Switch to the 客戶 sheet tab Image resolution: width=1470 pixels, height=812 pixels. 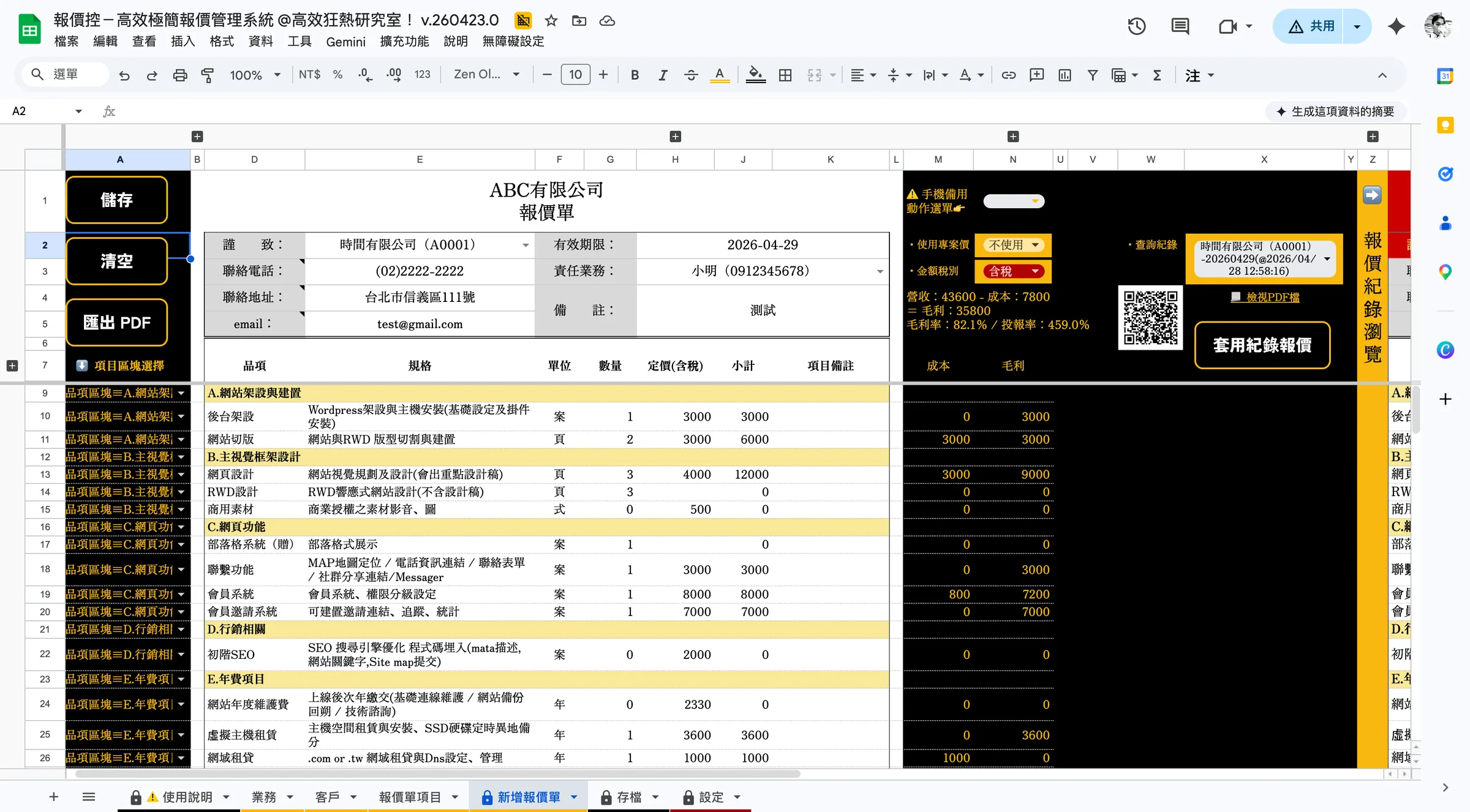[x=336, y=797]
